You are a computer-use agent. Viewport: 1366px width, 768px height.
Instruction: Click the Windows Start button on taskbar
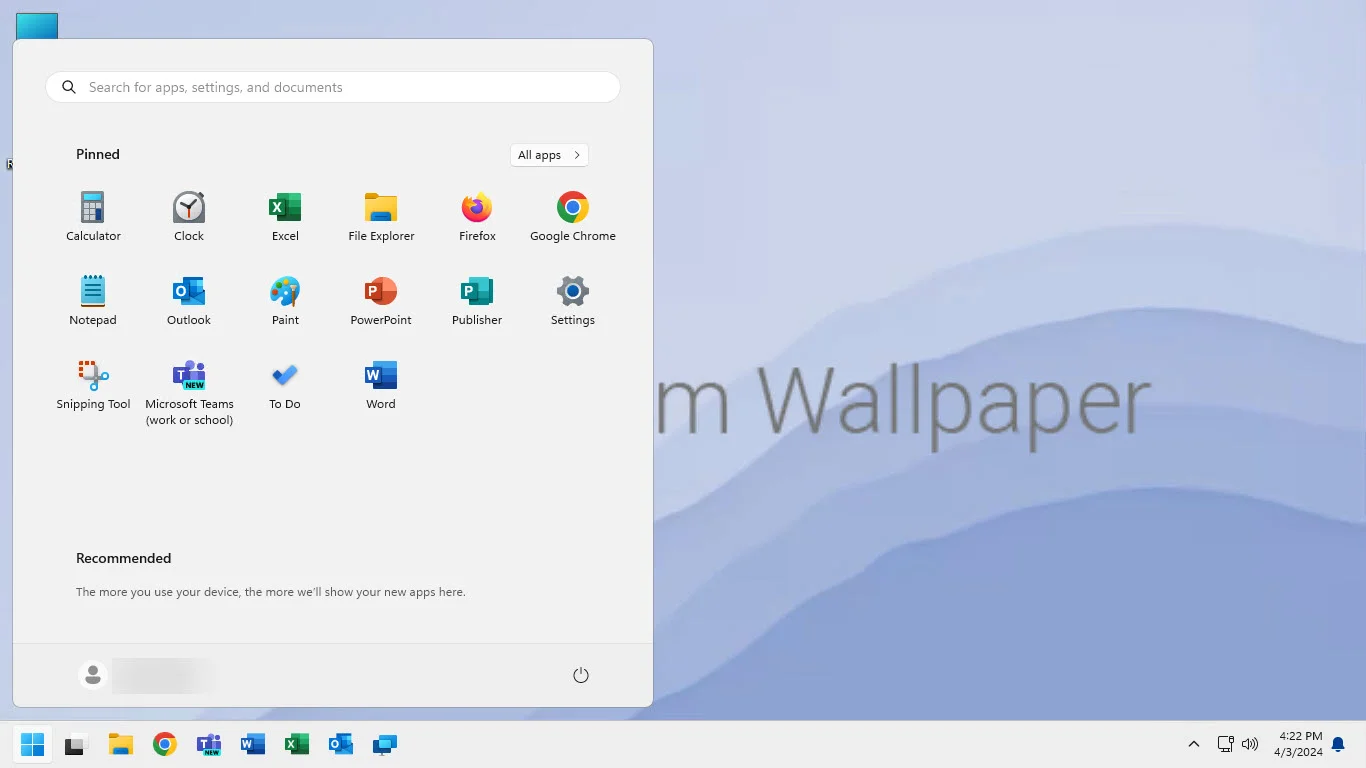tap(33, 744)
